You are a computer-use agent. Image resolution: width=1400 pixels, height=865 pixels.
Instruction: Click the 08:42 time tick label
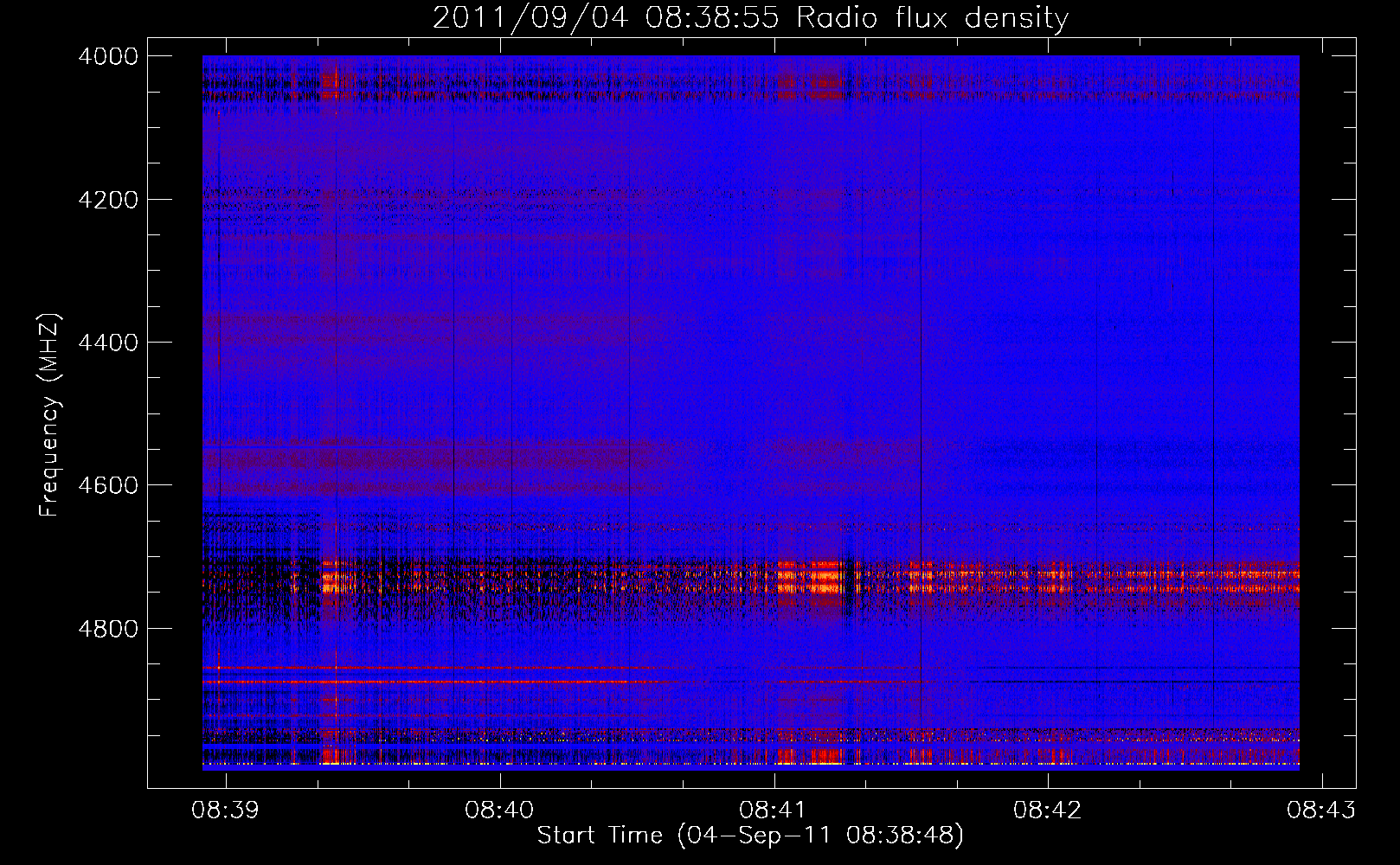tap(1048, 811)
